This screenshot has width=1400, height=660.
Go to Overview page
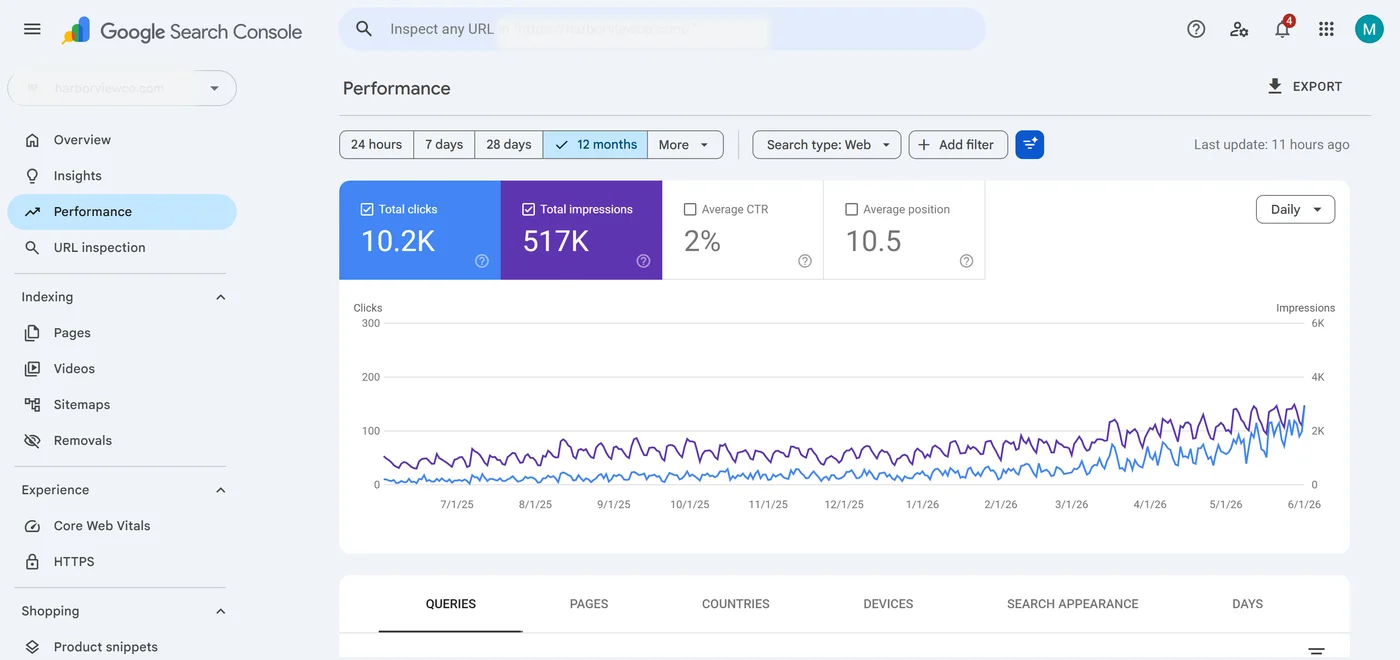122,140
